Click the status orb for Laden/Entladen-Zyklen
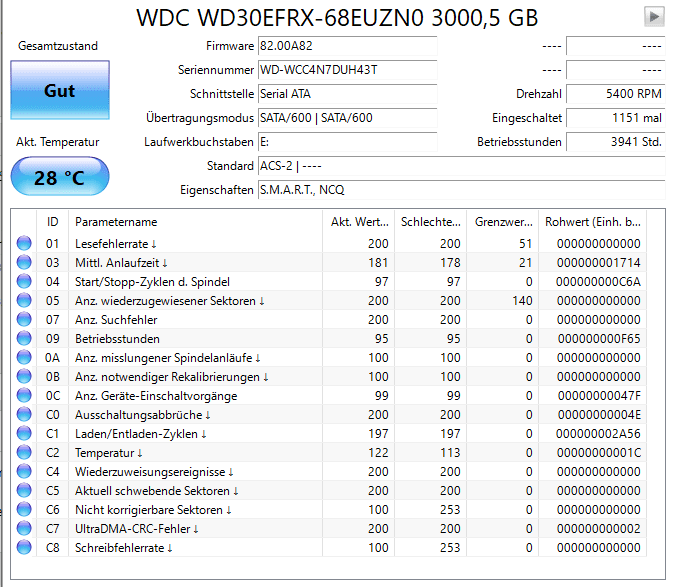This screenshot has width=674, height=587. pyautogui.click(x=24, y=433)
